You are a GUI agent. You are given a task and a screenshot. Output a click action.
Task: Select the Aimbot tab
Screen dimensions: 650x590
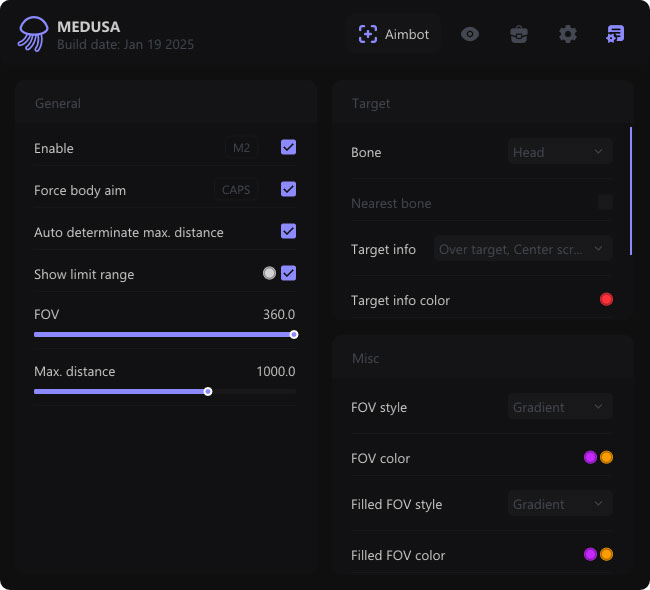point(394,34)
